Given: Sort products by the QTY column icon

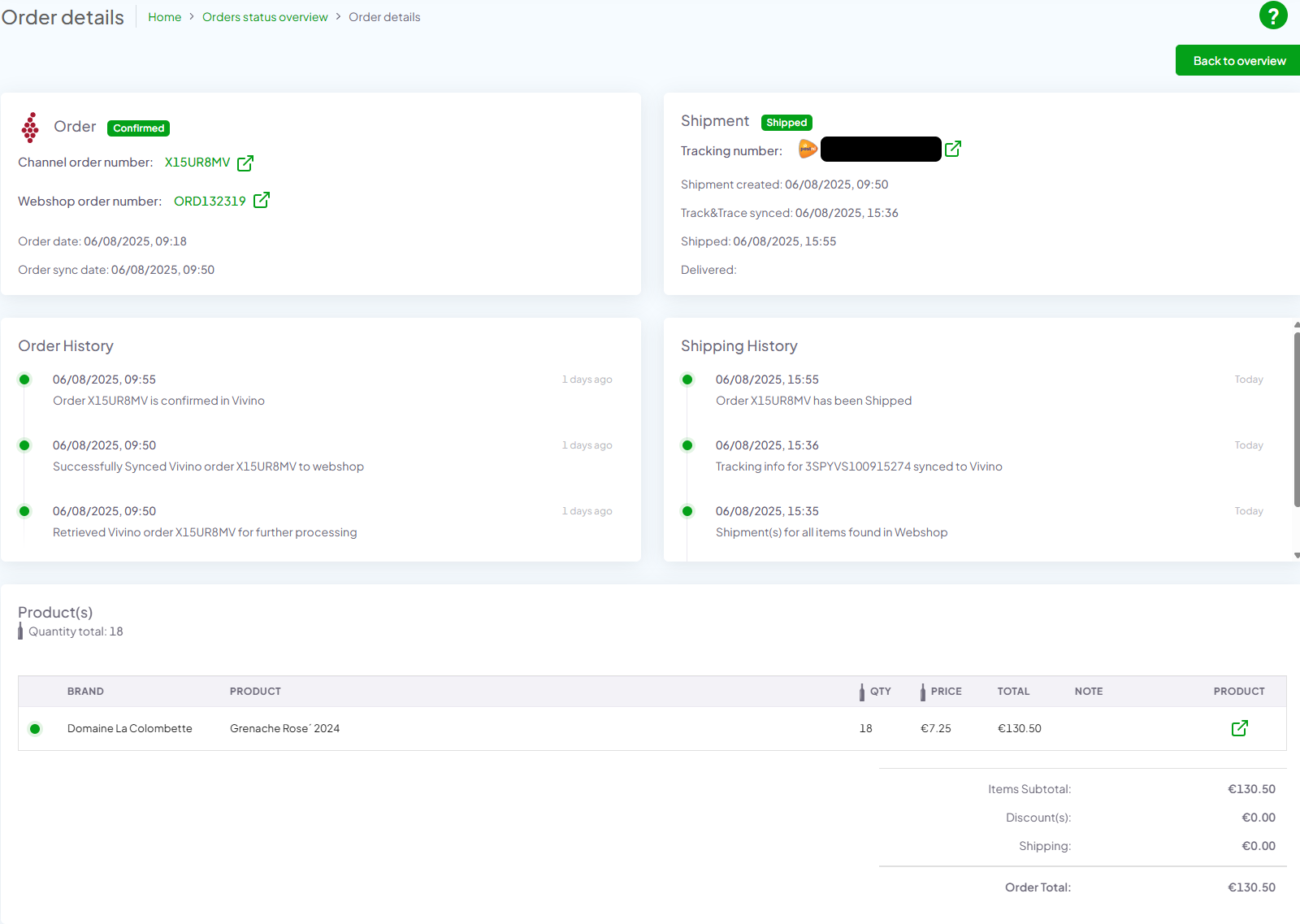Looking at the screenshot, I should click(x=861, y=692).
